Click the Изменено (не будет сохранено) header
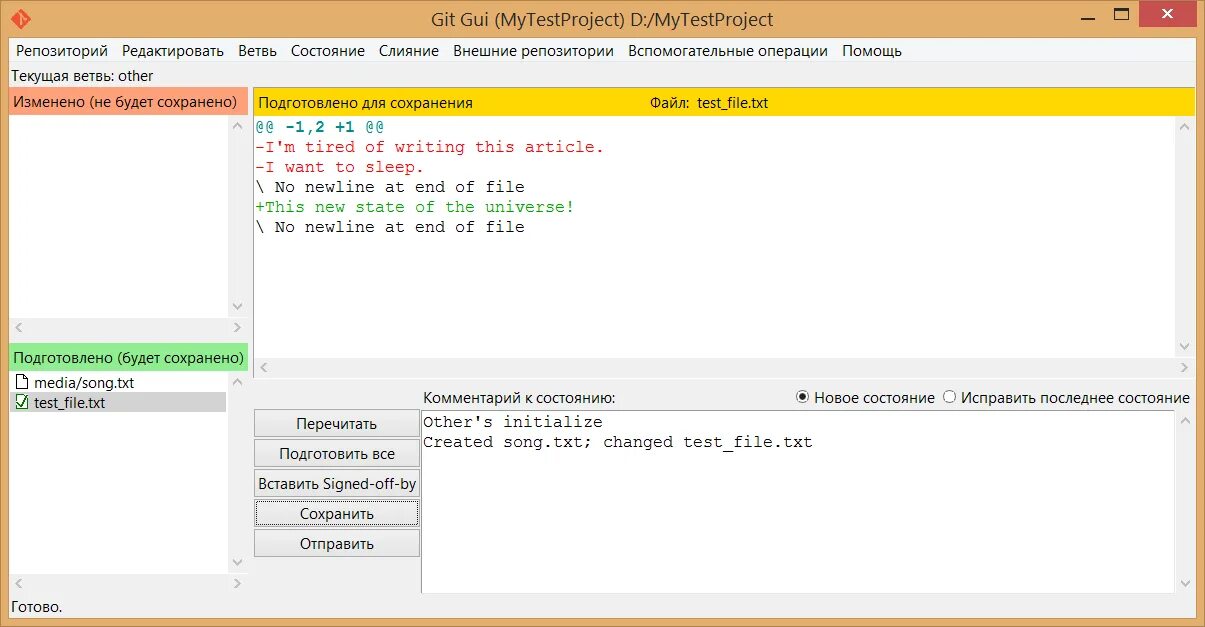 tap(129, 102)
